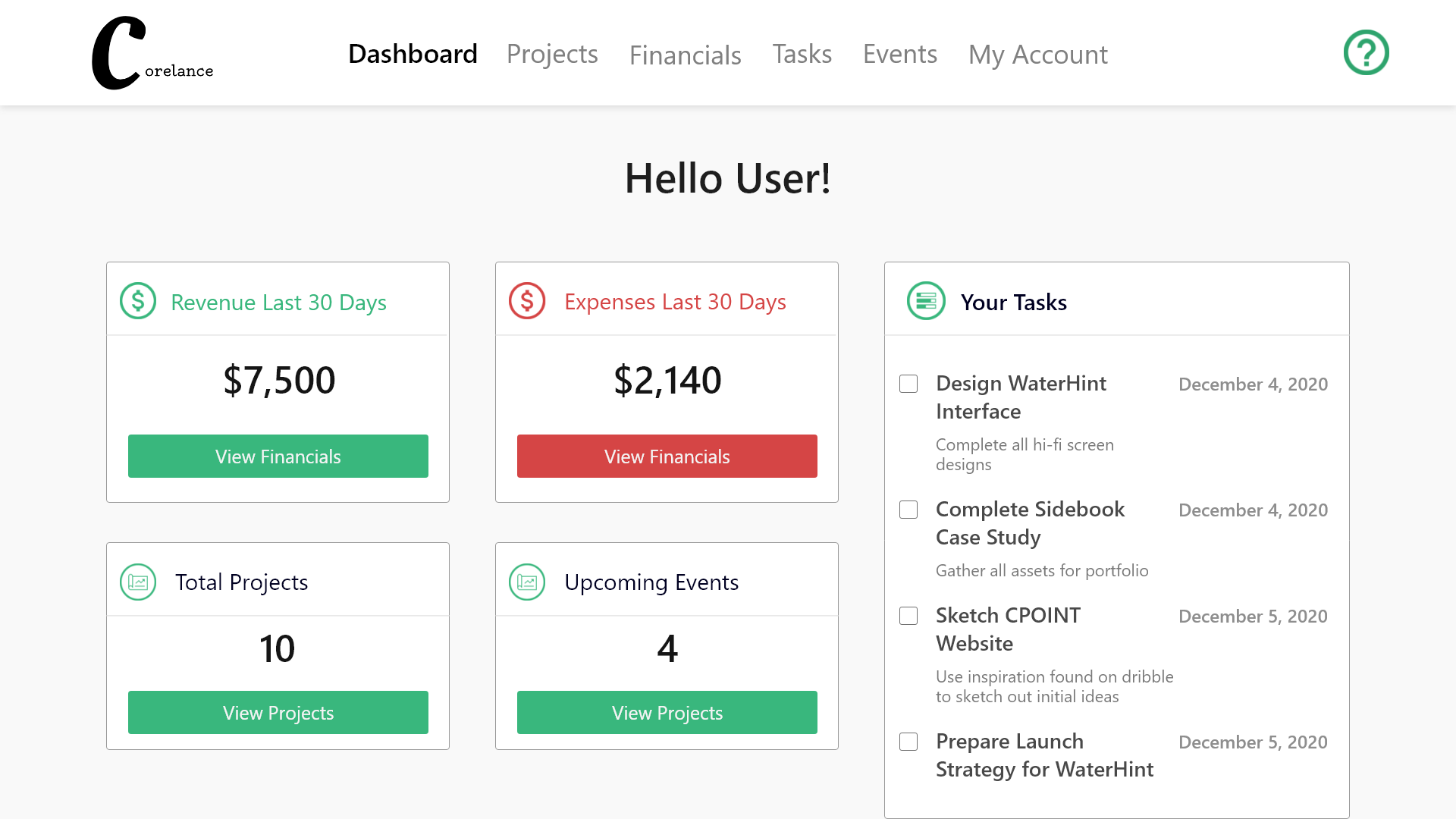Click View Projects under Total Projects
The width and height of the screenshot is (1456, 819).
point(278,712)
